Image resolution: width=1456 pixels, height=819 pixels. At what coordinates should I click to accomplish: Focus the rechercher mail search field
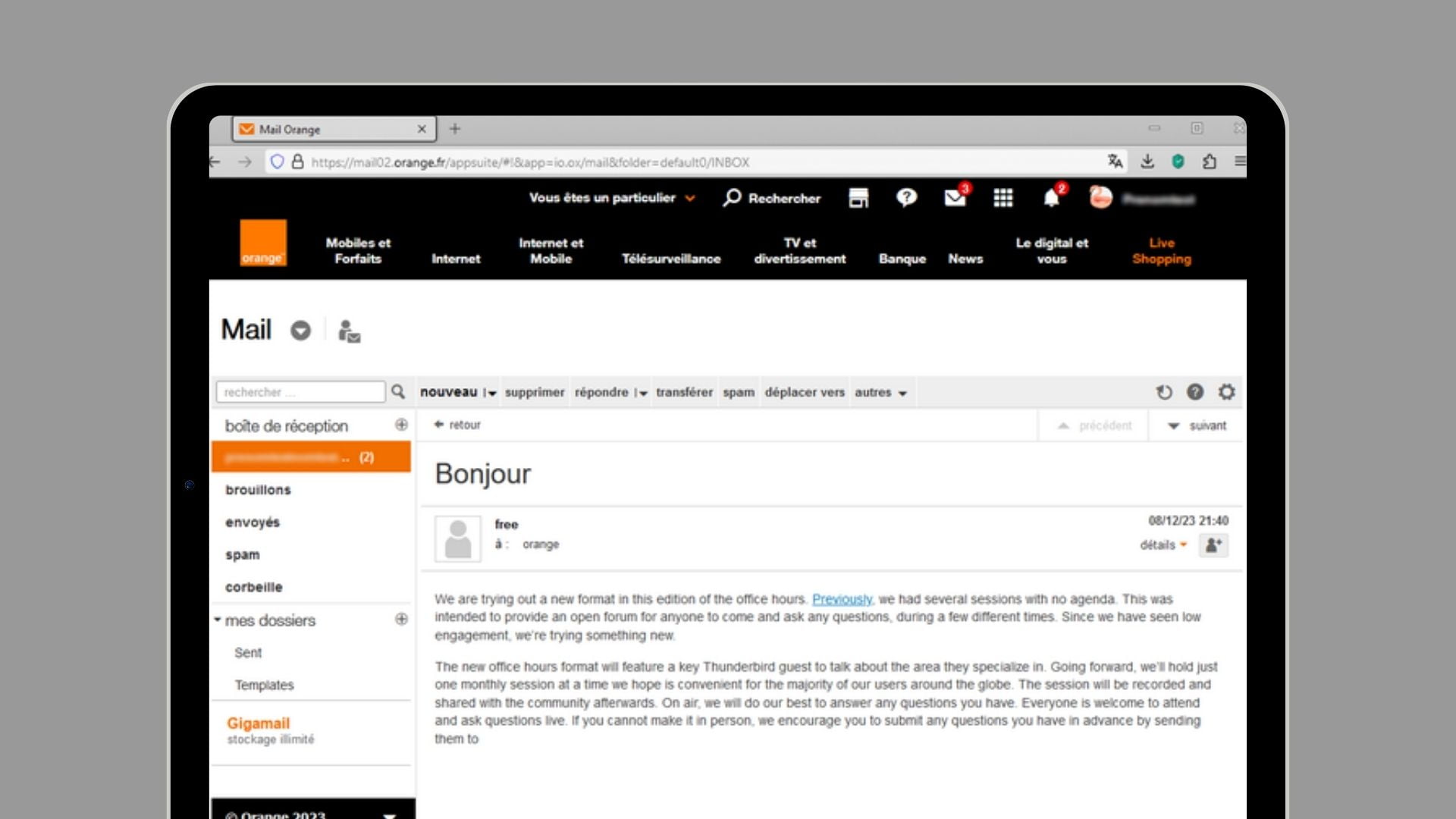[x=301, y=392]
